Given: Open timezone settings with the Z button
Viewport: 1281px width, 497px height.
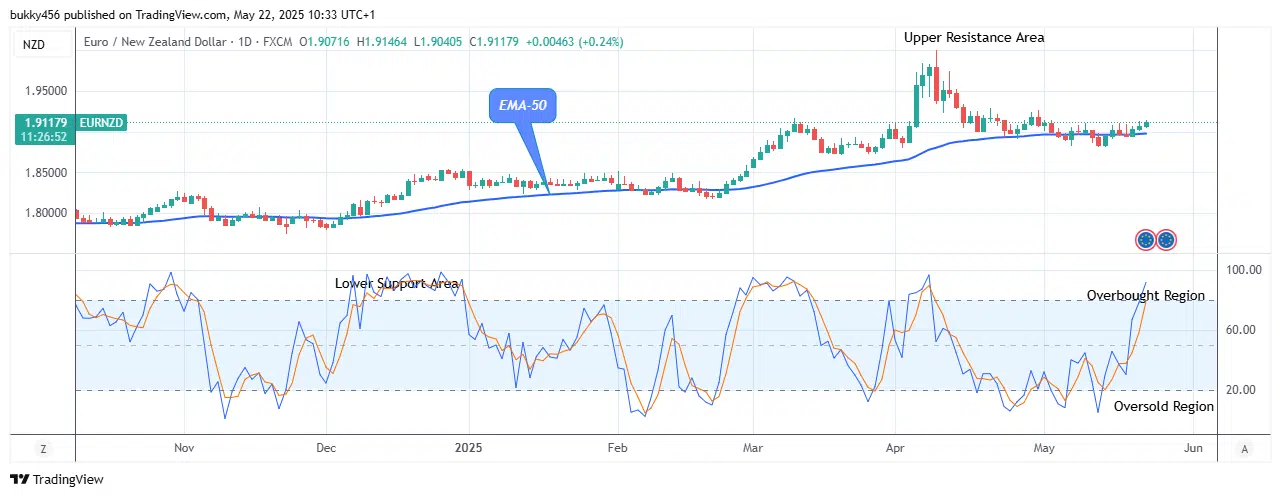Looking at the screenshot, I should 43,449.
